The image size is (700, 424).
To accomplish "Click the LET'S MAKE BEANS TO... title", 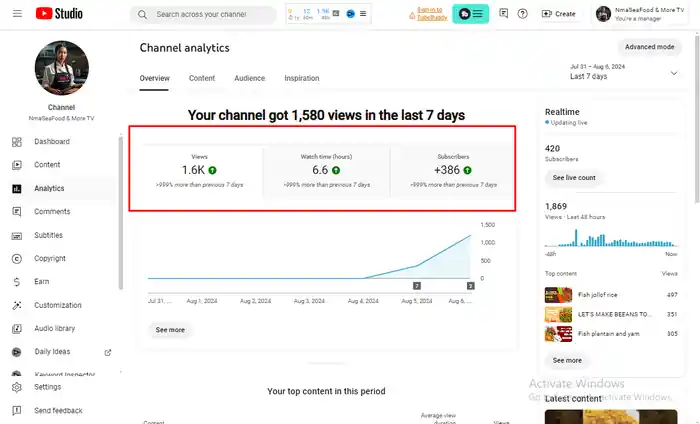I will tap(615, 315).
